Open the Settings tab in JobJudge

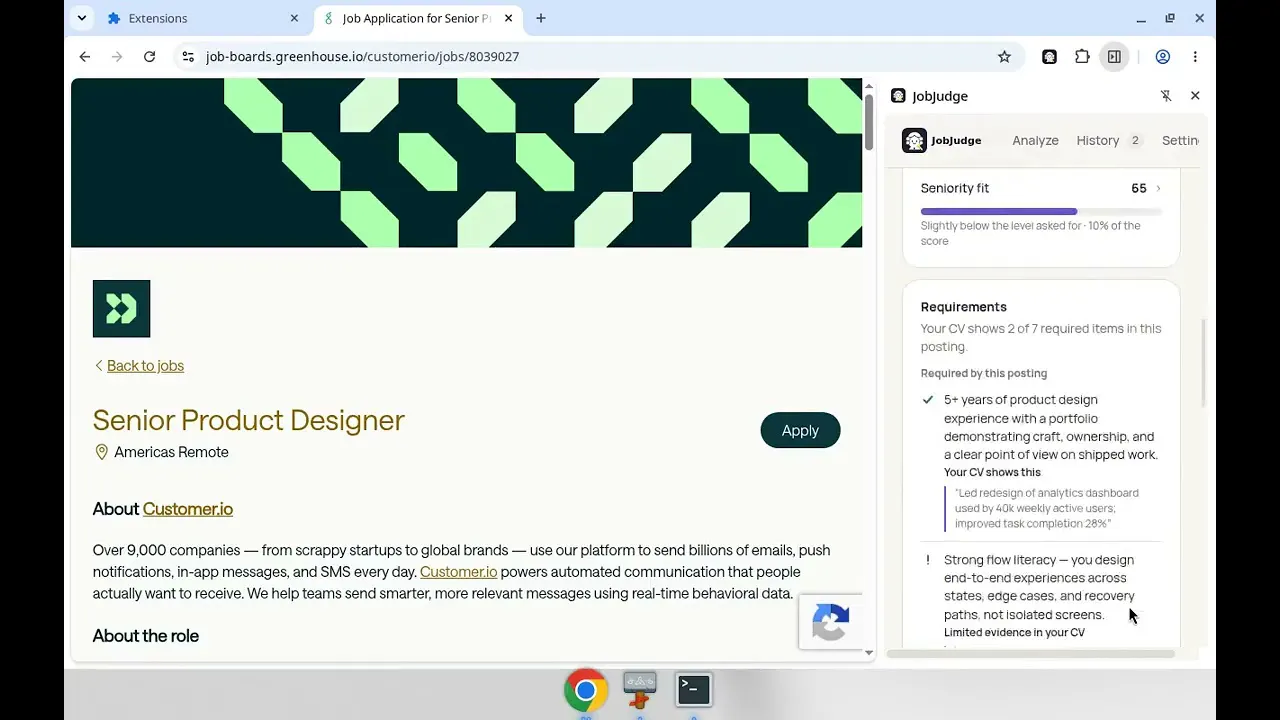click(1181, 141)
